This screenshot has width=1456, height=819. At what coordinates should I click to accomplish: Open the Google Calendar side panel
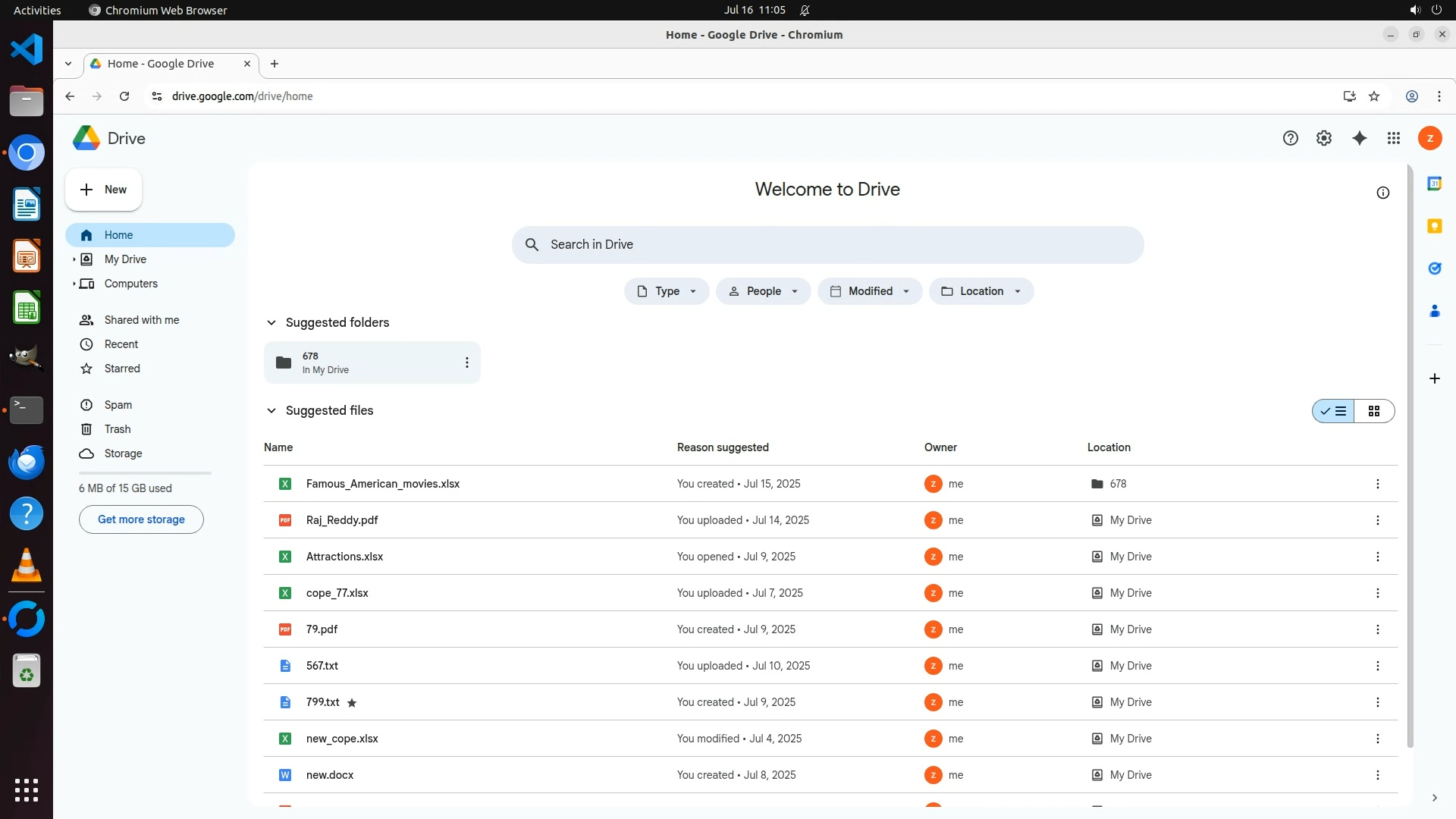click(x=1434, y=184)
